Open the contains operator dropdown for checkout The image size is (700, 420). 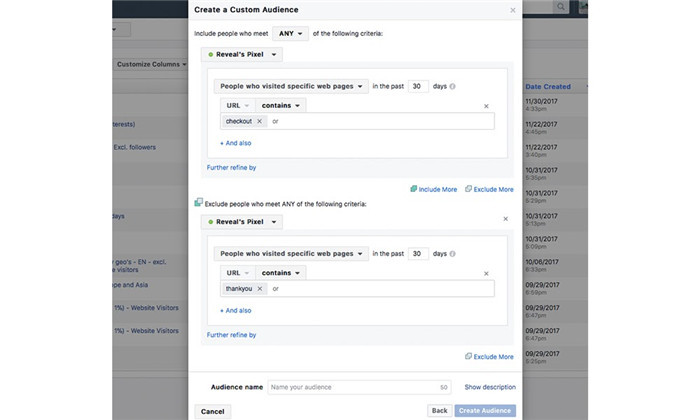tap(282, 104)
